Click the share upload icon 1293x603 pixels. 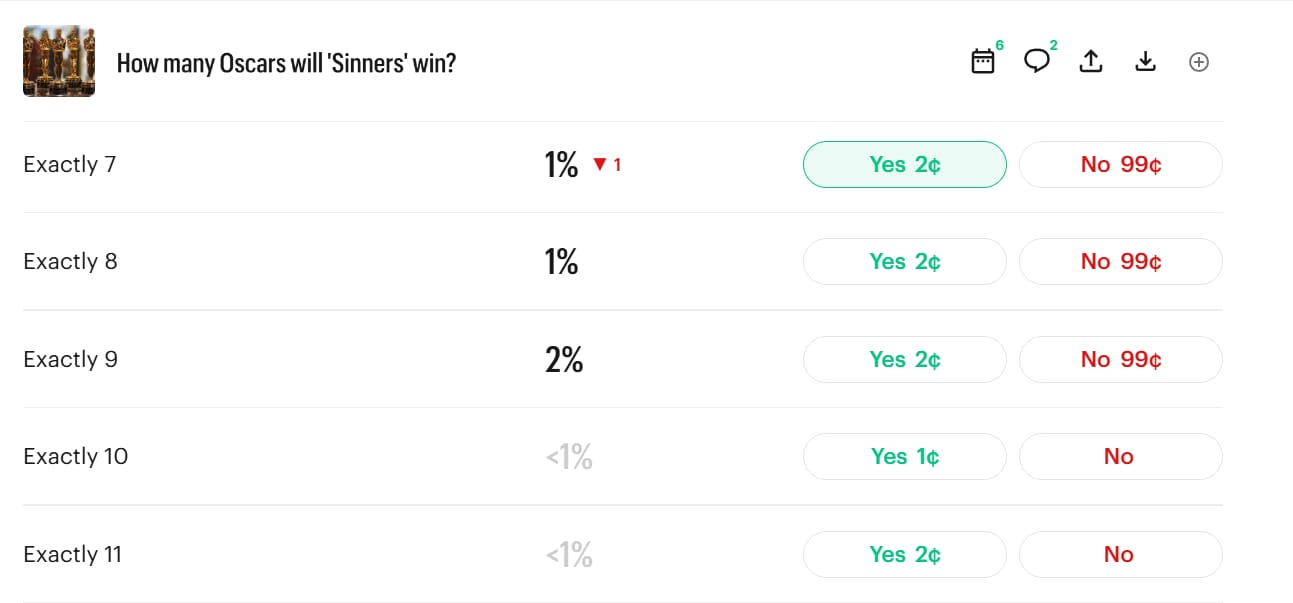tap(1091, 62)
